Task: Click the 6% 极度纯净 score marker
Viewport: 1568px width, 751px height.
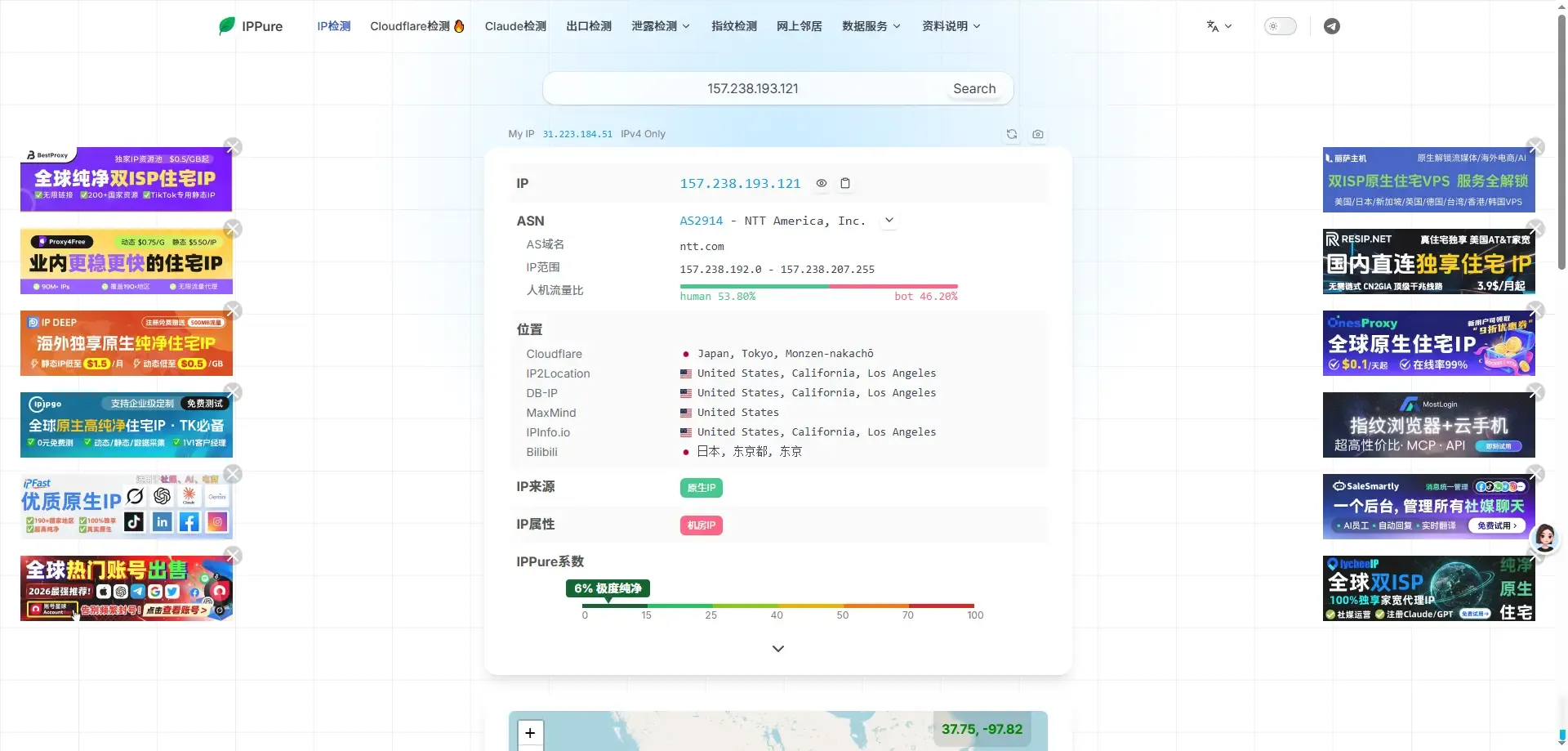Action: point(608,588)
